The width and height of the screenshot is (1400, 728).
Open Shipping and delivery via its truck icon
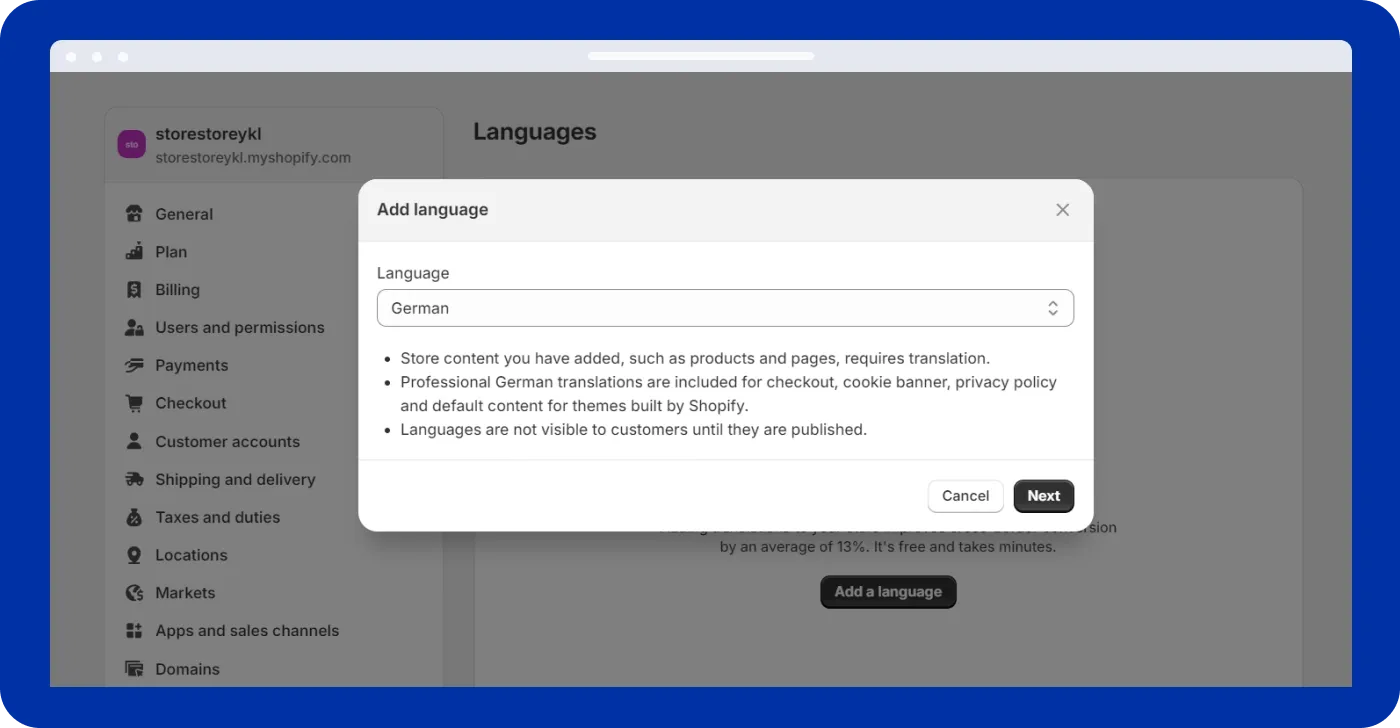pos(133,479)
